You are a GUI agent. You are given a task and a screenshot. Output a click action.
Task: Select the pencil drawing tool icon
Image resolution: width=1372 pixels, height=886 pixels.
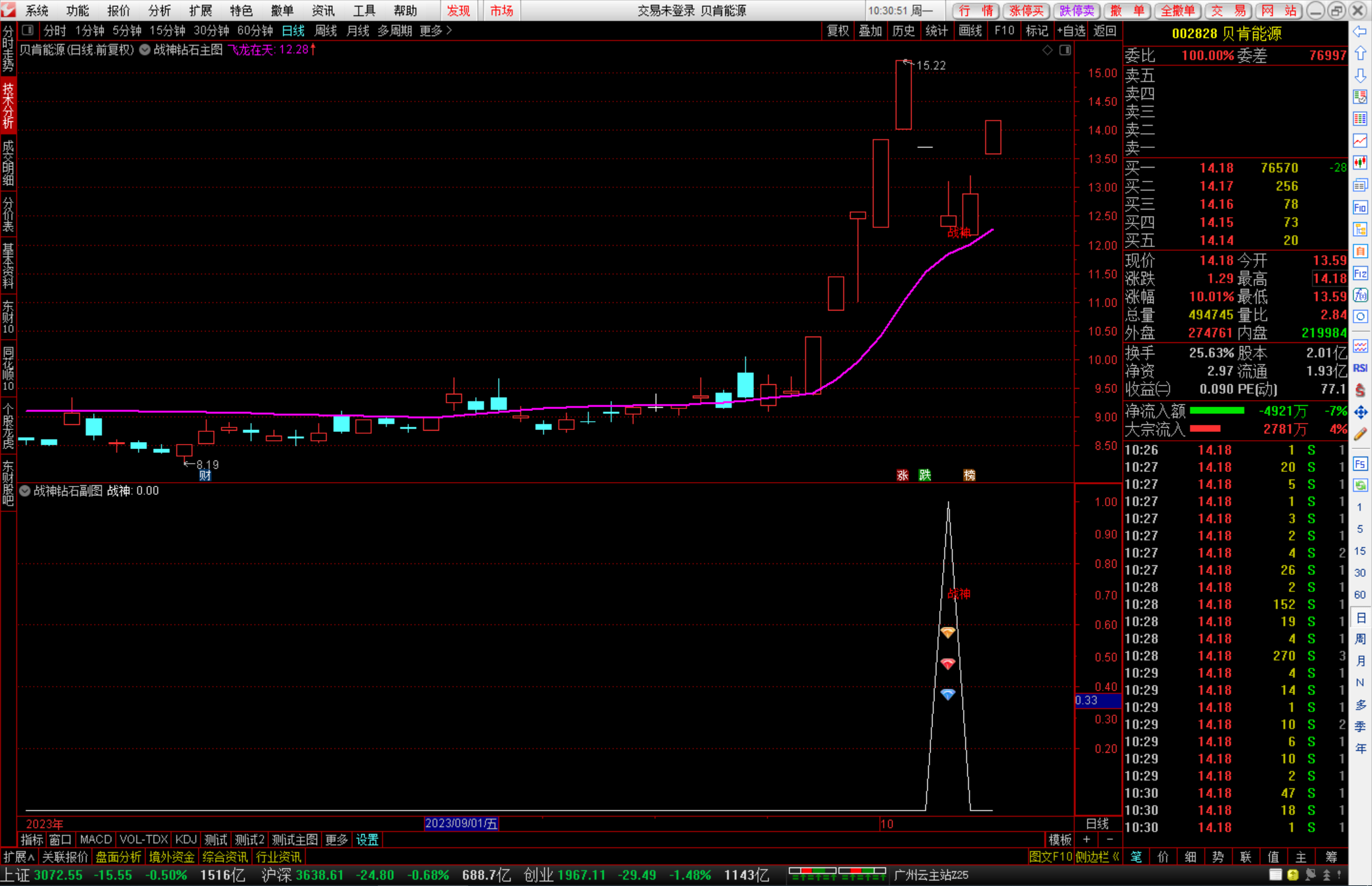tap(1360, 435)
